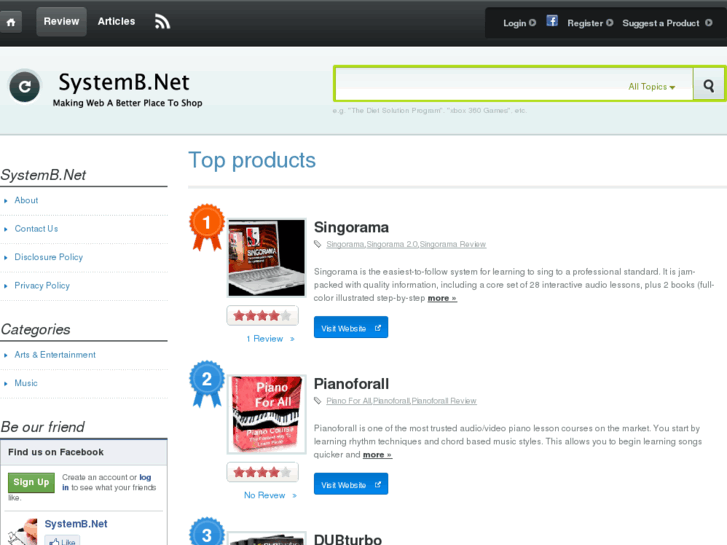Click the SystemB.Net site title text

[x=124, y=82]
